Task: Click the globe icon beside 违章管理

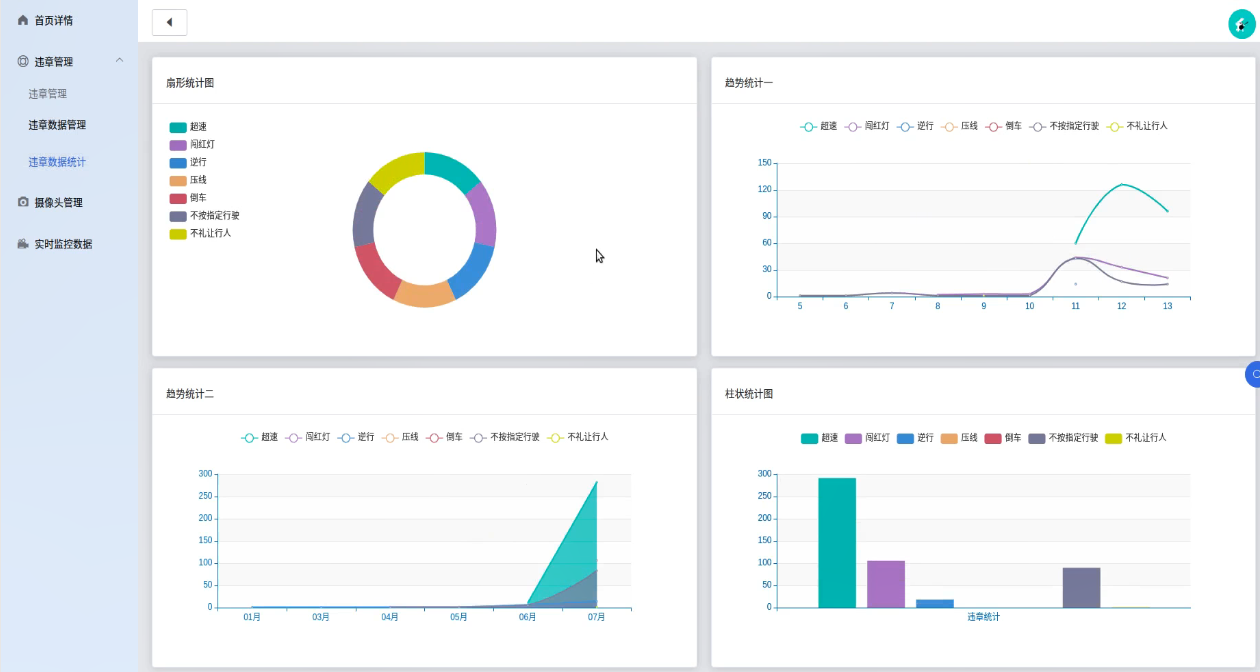Action: pos(23,61)
